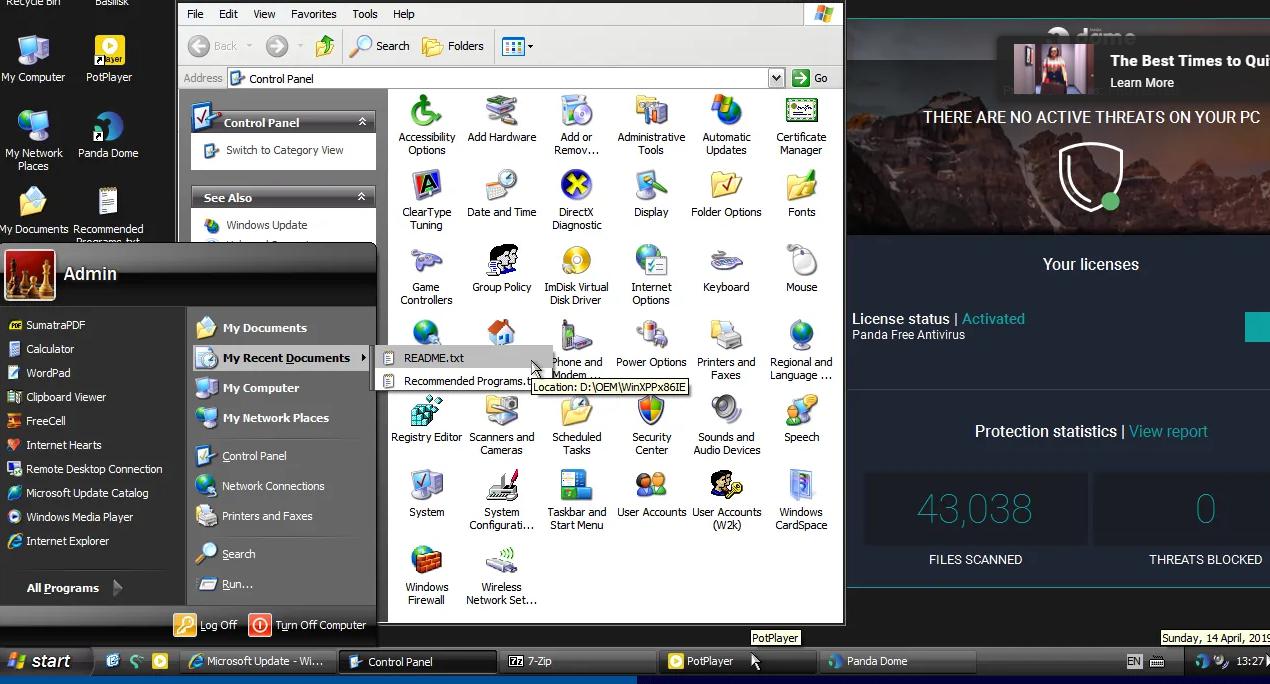Image resolution: width=1270 pixels, height=684 pixels.
Task: Open Accessibility Options in Control Panel
Action: [427, 125]
